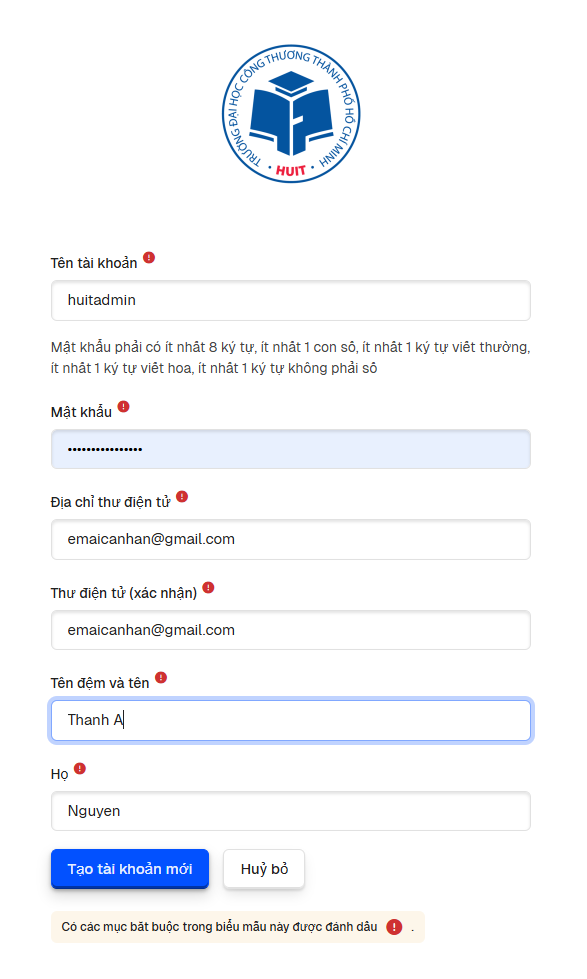Click required-field icon in bottom notice

[394, 927]
